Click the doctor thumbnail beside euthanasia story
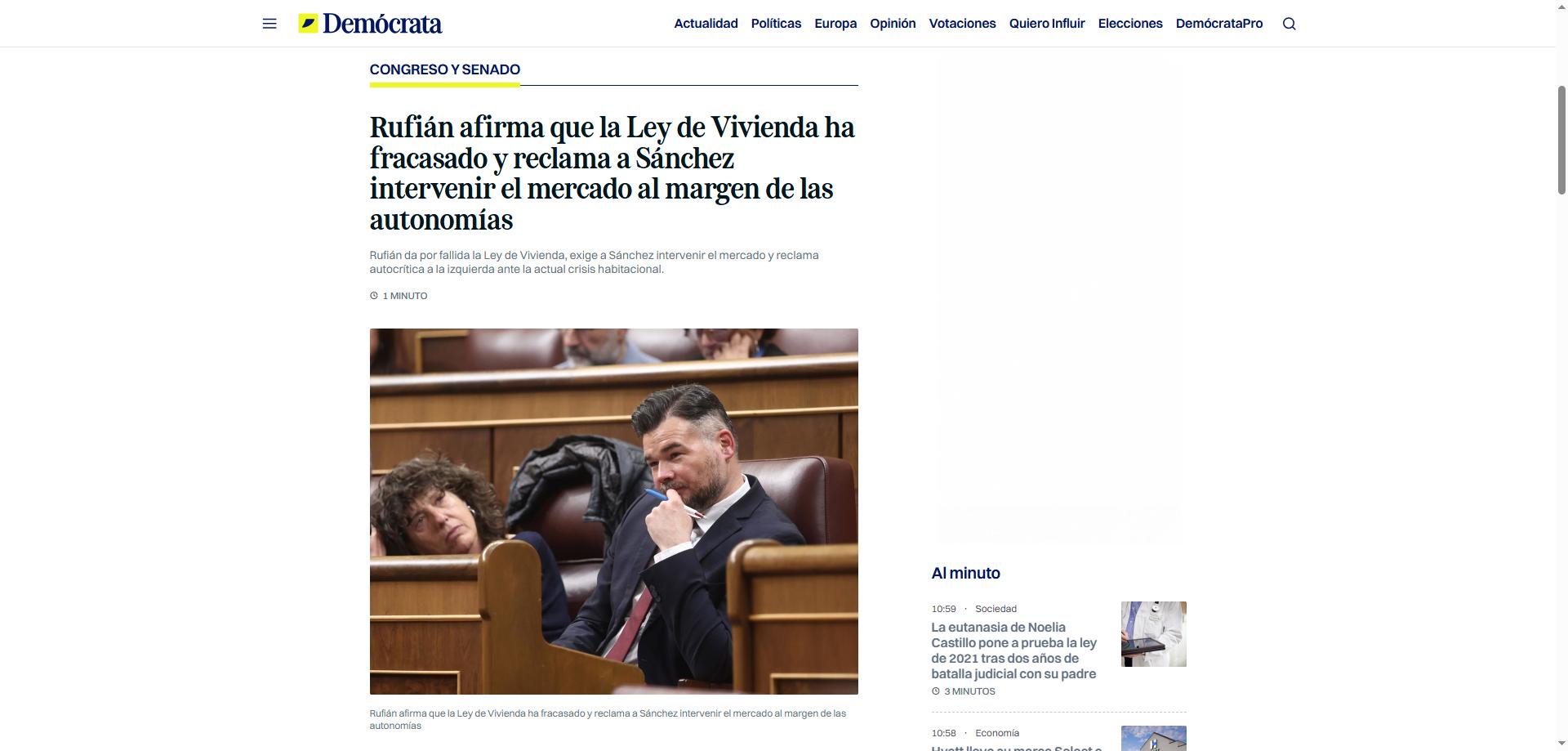 point(1153,634)
